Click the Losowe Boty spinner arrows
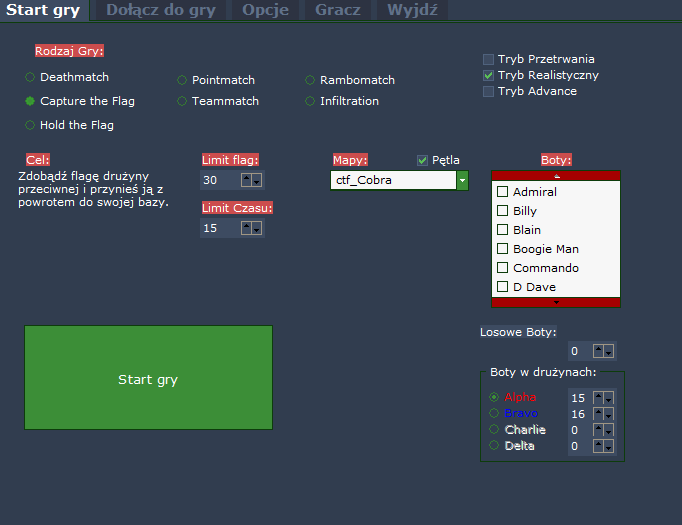This screenshot has height=525, width=682. click(604, 351)
